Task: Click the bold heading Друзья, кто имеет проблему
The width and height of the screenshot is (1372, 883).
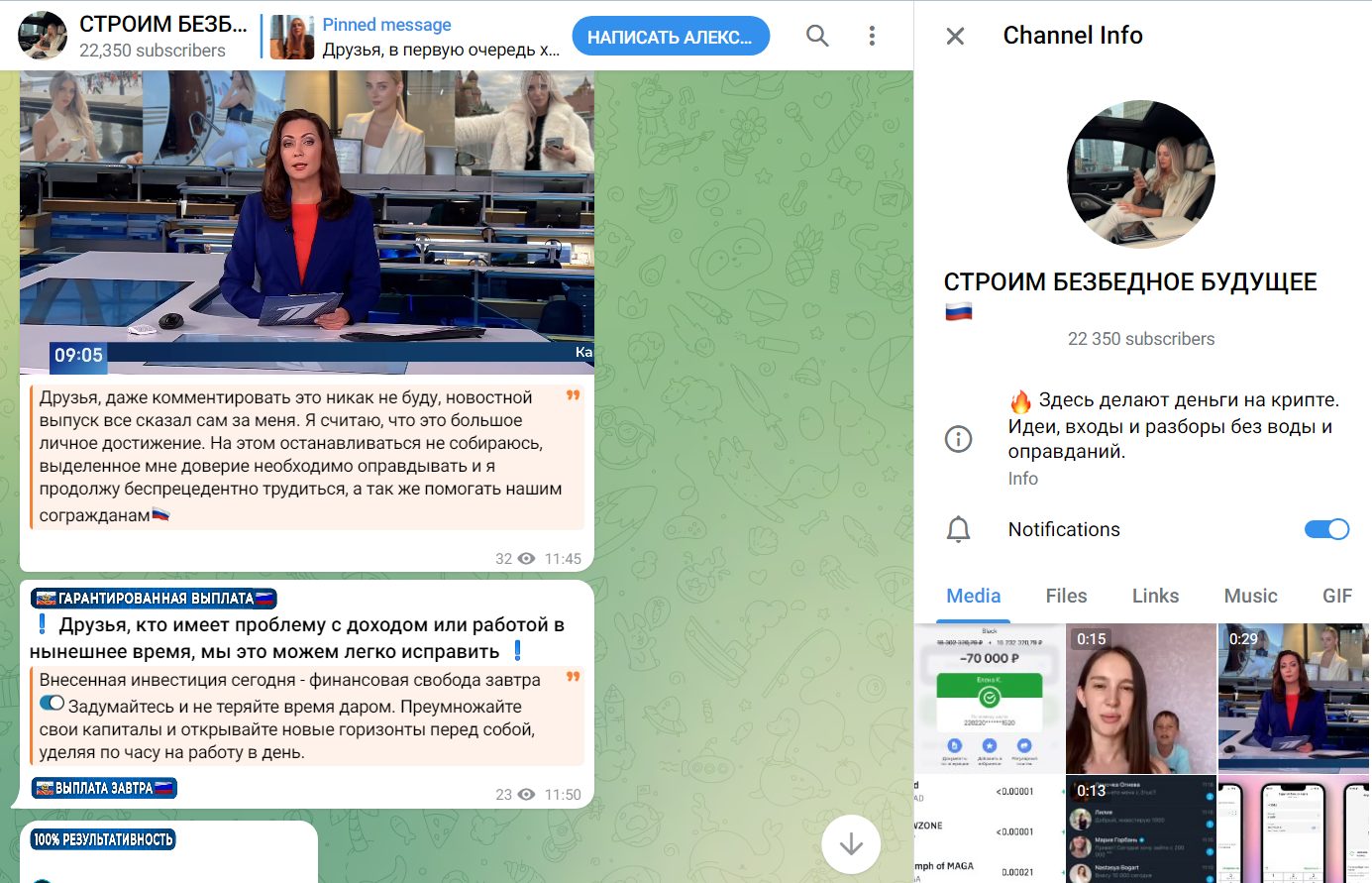Action: (x=297, y=638)
